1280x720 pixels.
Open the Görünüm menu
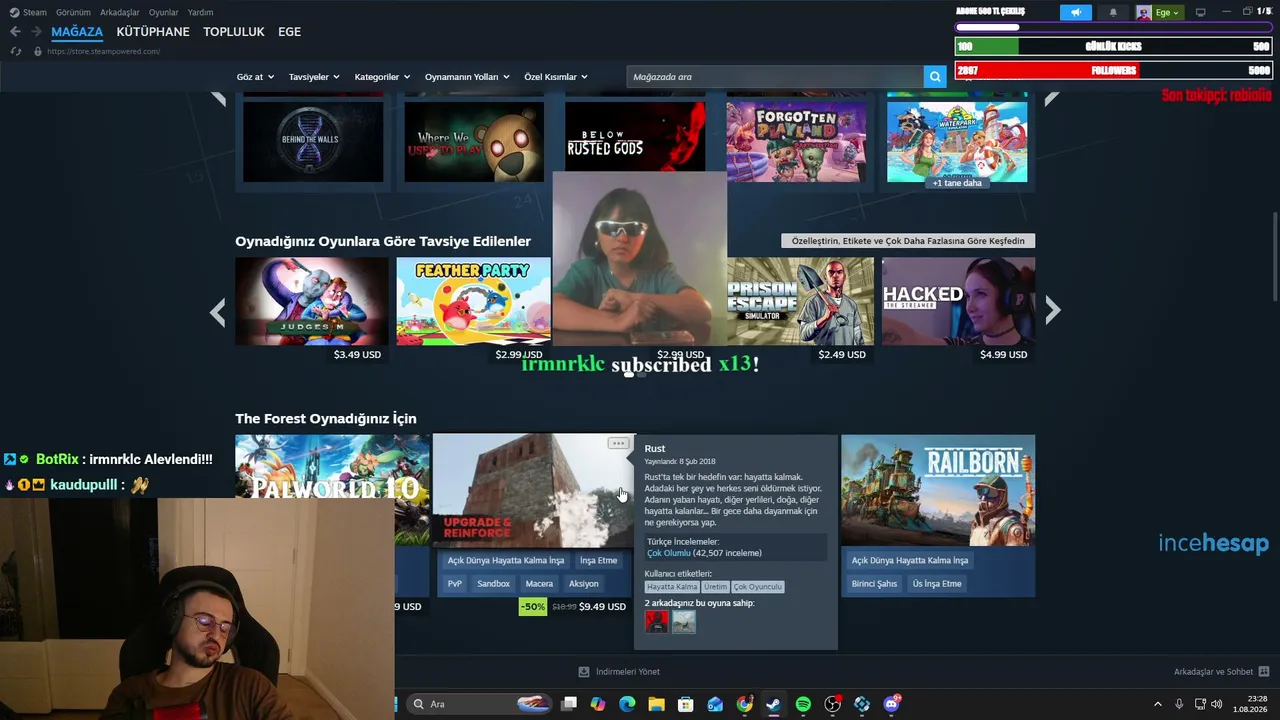pyautogui.click(x=73, y=12)
